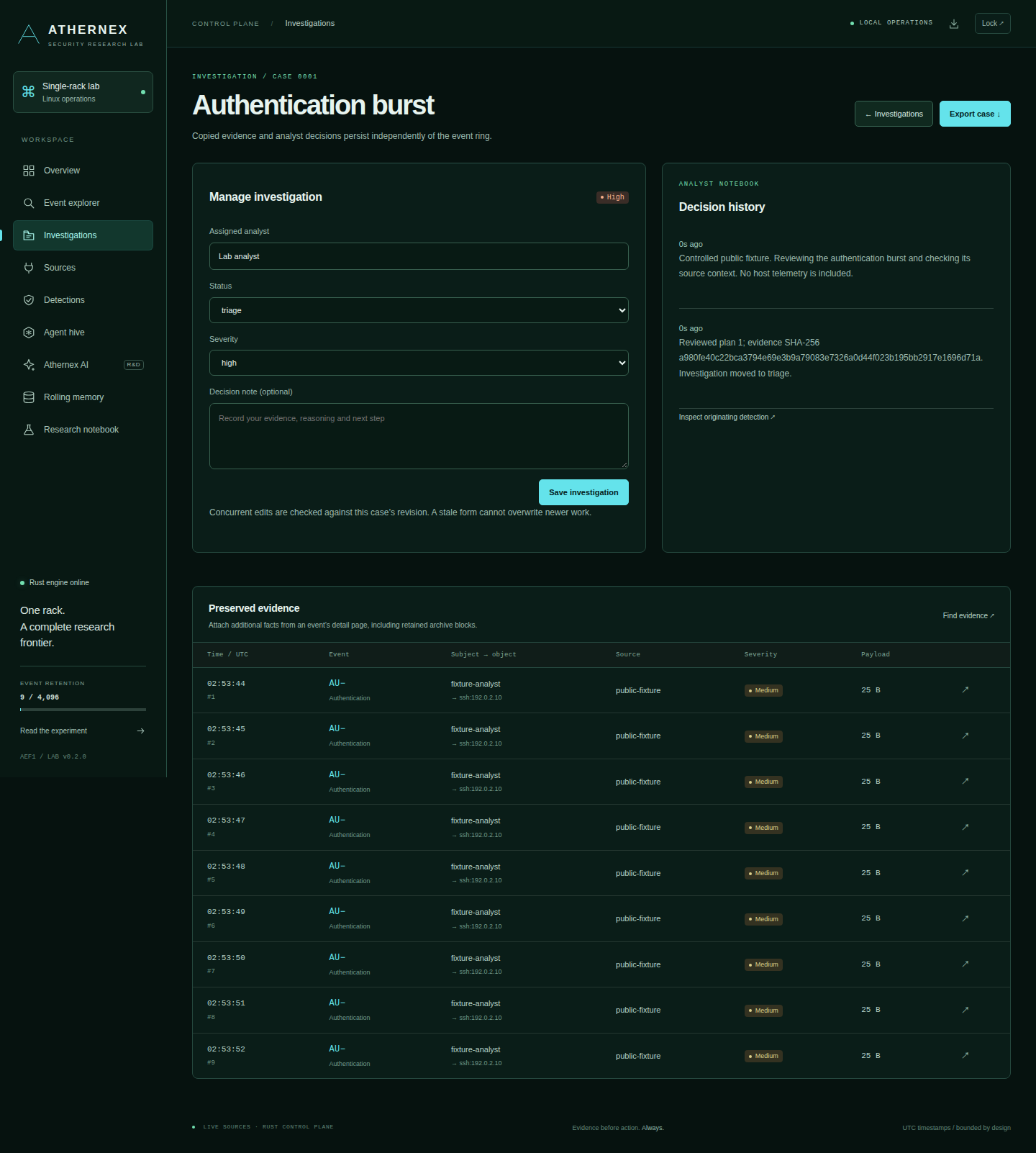Expand the Severity dropdown showing high

click(419, 363)
